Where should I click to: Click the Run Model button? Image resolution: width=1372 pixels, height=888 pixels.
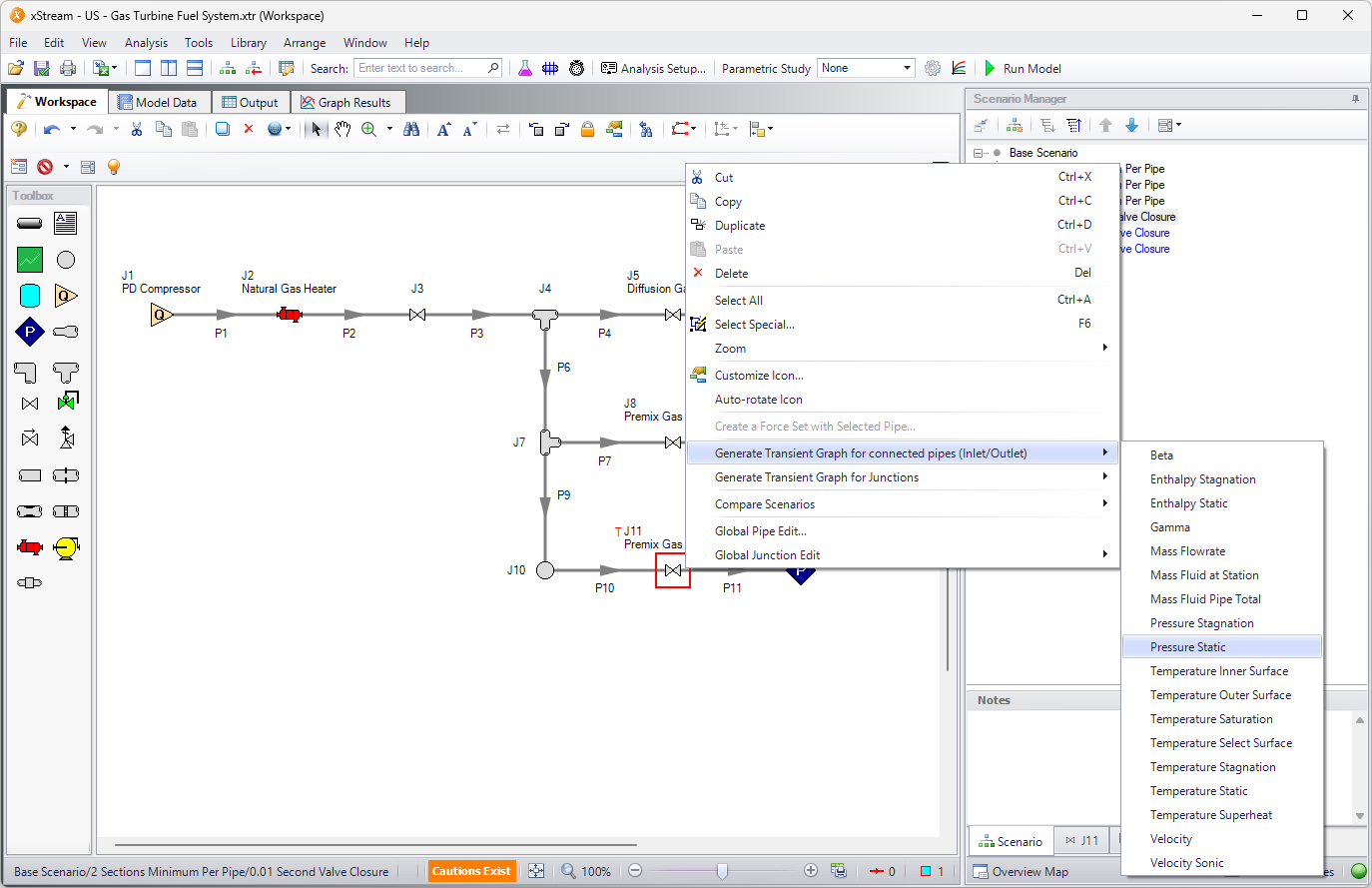[x=1022, y=68]
